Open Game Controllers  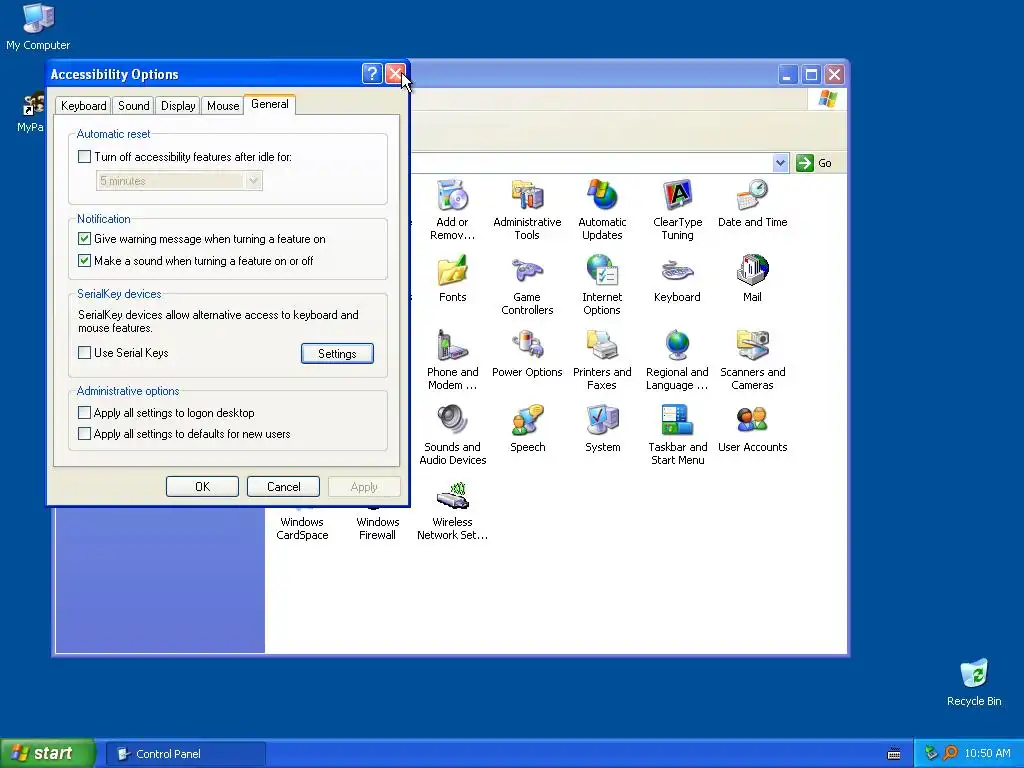[527, 285]
